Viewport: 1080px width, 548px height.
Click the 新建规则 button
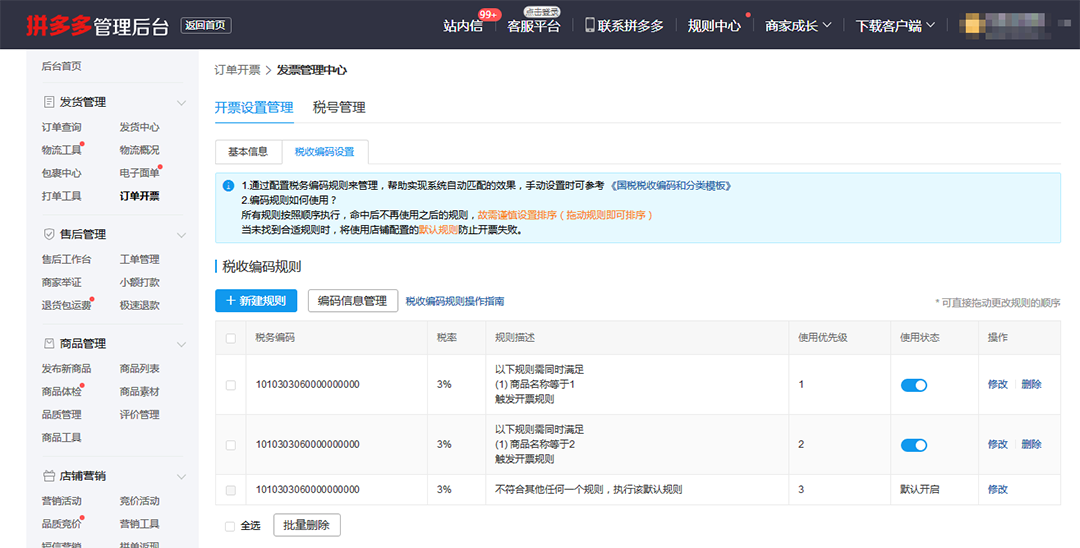[256, 301]
